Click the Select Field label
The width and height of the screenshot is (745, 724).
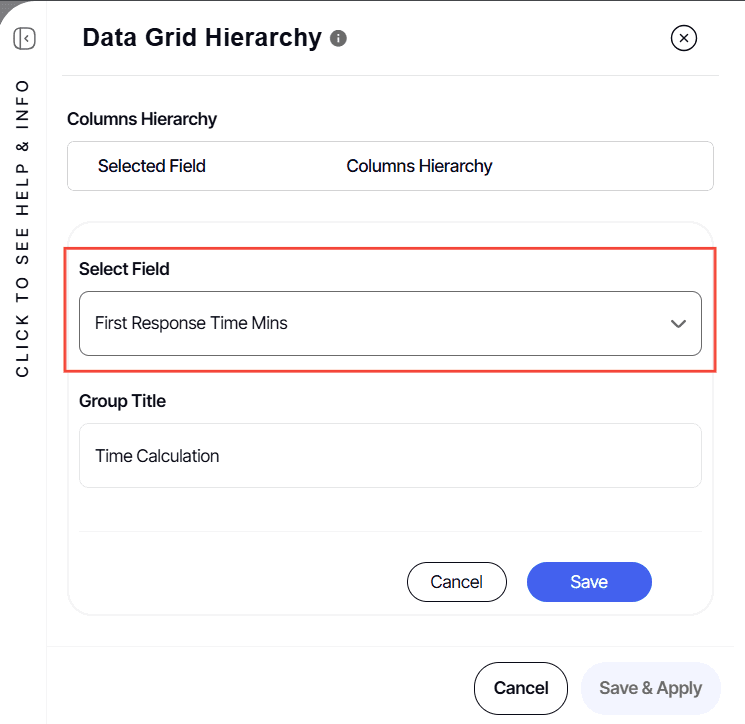pyautogui.click(x=124, y=269)
